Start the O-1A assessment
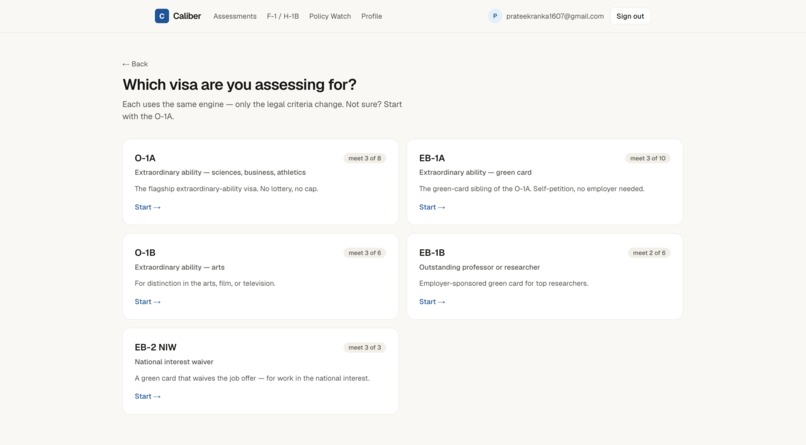 point(148,207)
